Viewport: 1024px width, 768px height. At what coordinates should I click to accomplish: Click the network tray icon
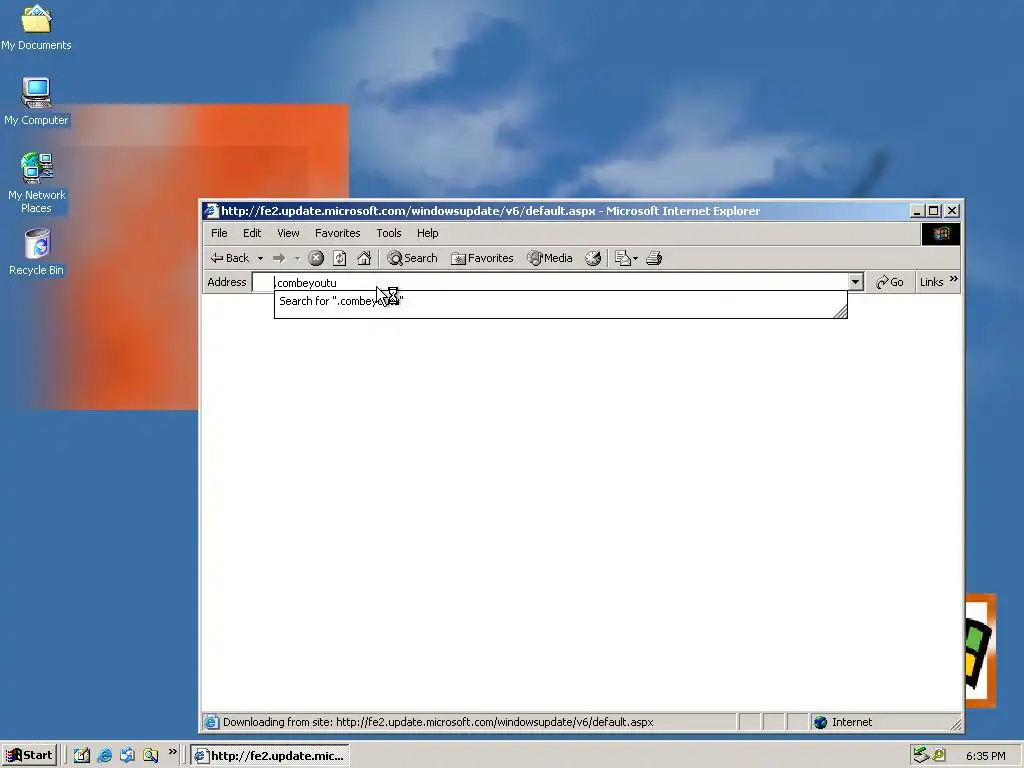point(921,756)
